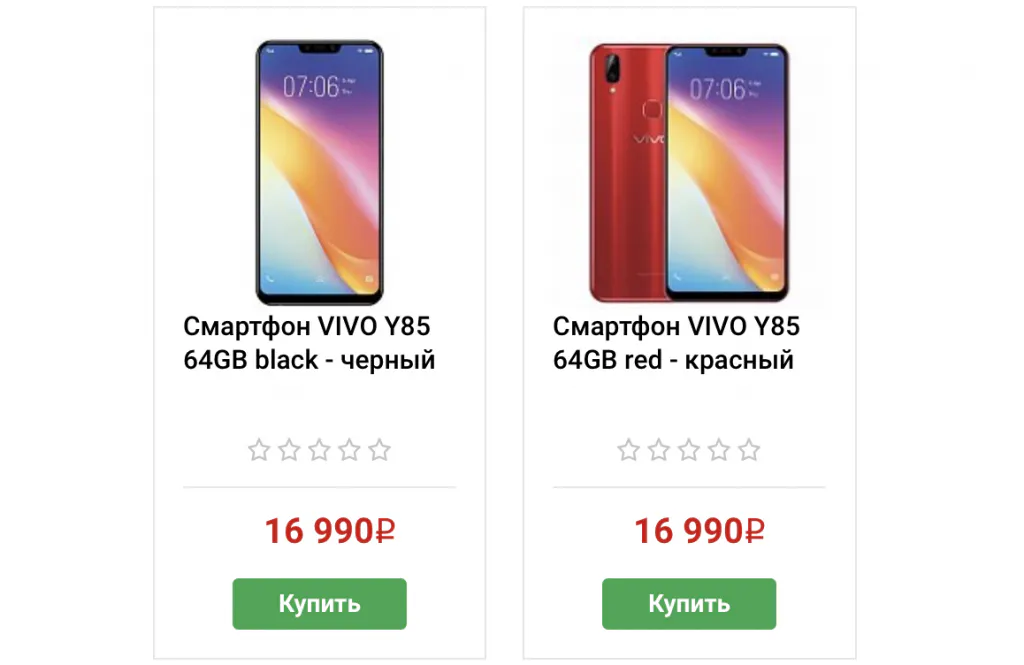Image resolution: width=1024 pixels, height=665 pixels.
Task: Click the 07:06 clock on black phone screen
Action: (x=311, y=86)
